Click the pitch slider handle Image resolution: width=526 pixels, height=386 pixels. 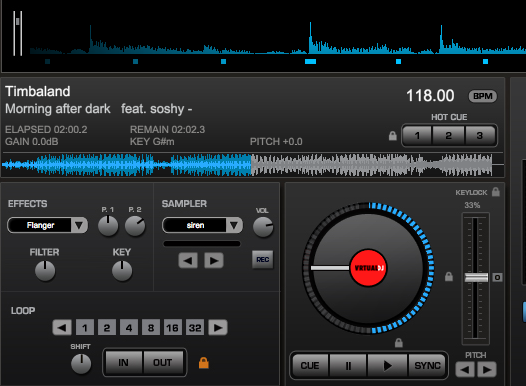pos(476,277)
